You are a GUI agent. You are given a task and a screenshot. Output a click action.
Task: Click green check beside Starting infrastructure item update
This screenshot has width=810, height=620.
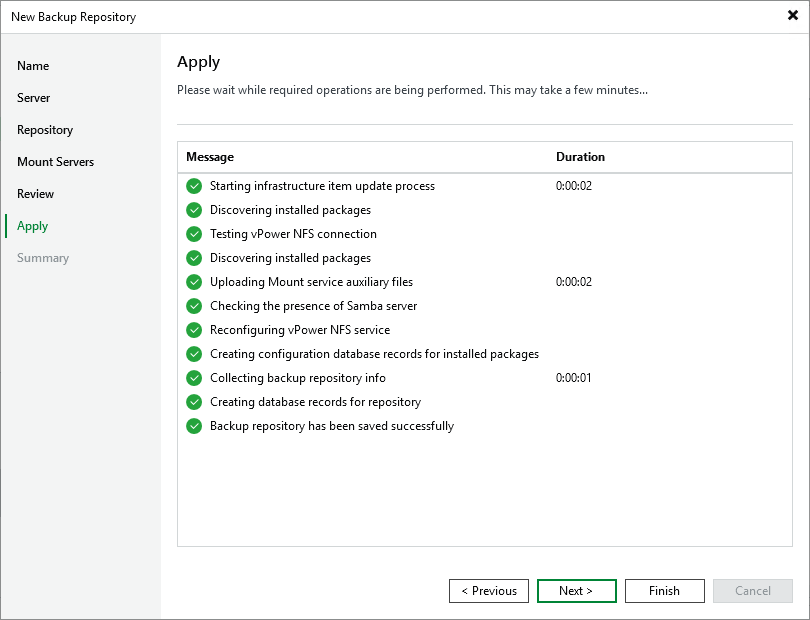click(194, 186)
